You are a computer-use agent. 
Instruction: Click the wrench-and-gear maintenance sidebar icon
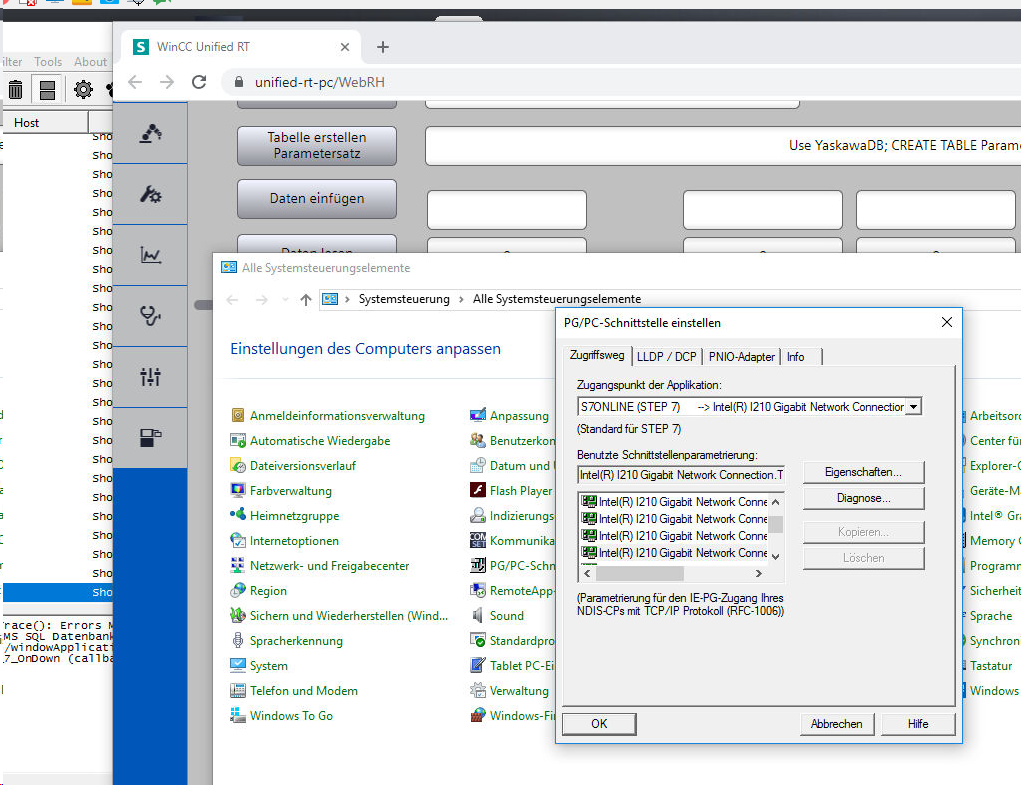[x=150, y=194]
